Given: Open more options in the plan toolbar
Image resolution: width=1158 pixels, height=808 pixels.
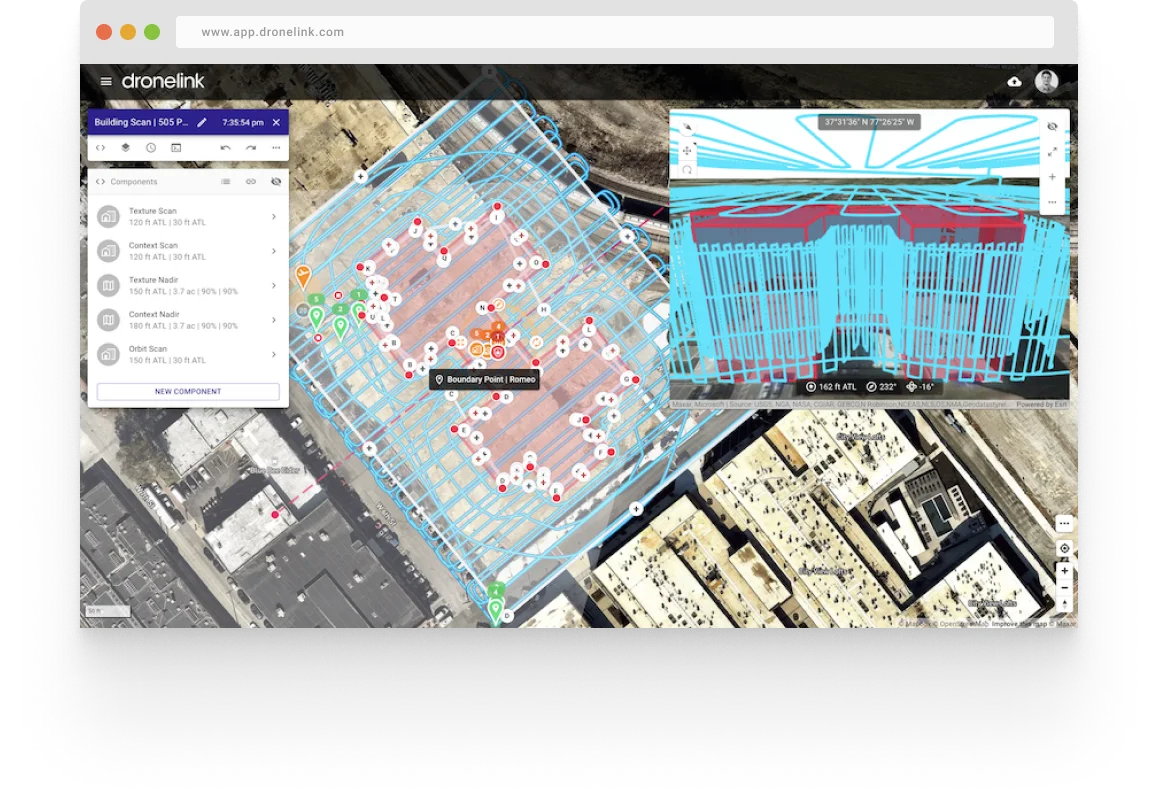Looking at the screenshot, I should pyautogui.click(x=276, y=148).
